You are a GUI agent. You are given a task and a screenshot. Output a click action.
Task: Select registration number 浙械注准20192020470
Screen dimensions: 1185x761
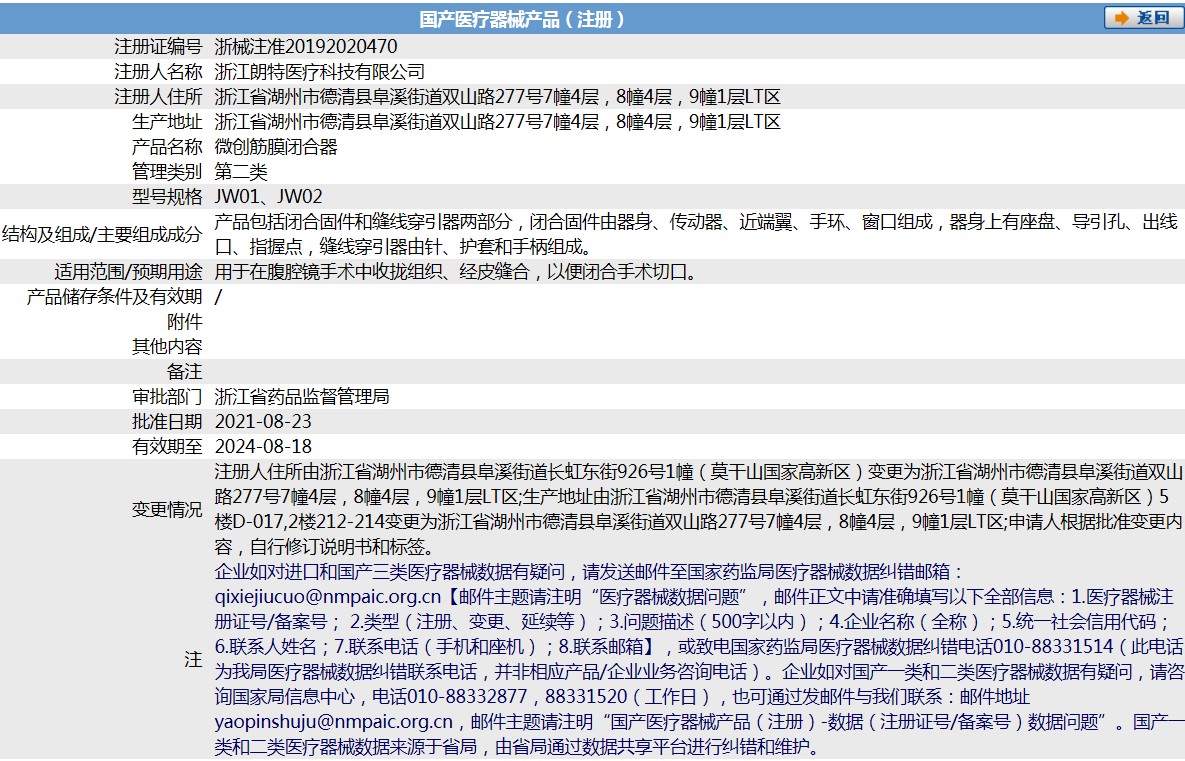coord(306,47)
